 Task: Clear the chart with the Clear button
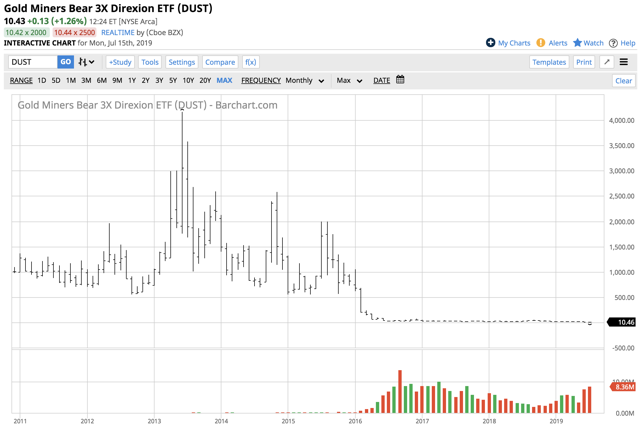pos(623,81)
